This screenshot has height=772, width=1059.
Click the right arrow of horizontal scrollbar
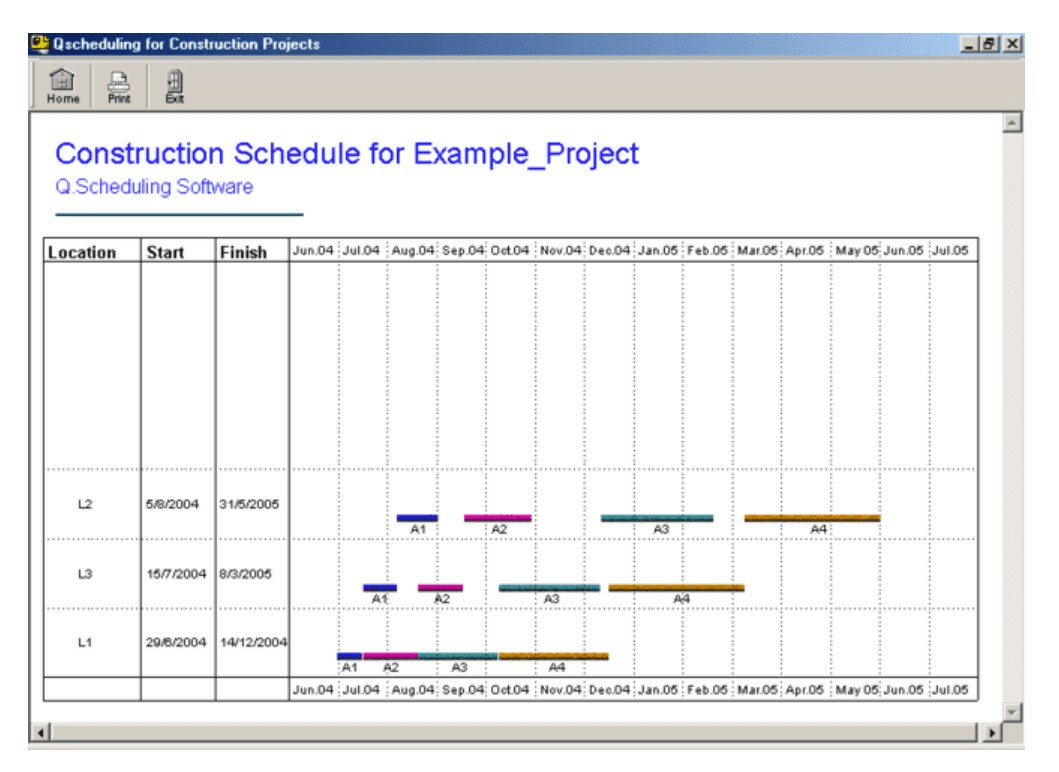tap(991, 733)
